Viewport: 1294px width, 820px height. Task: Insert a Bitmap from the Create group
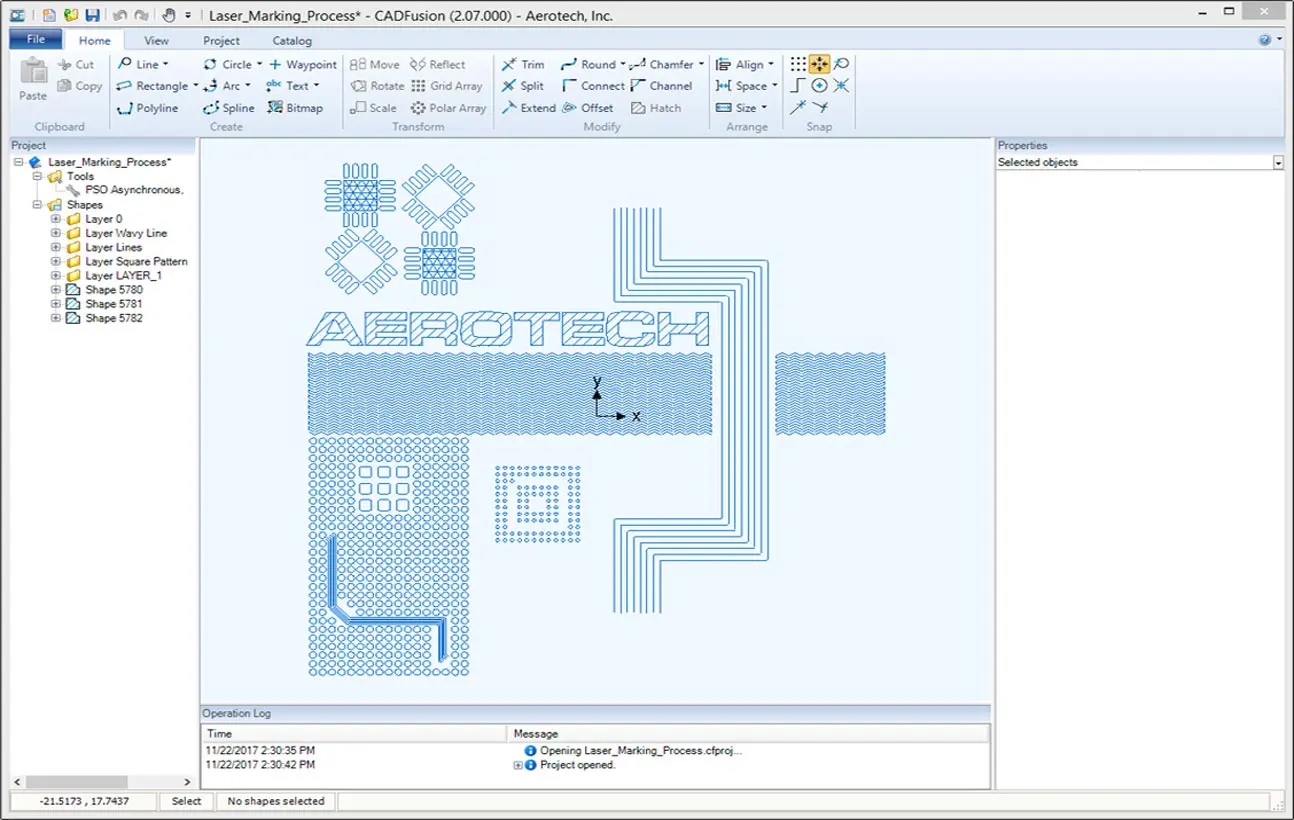pyautogui.click(x=296, y=108)
